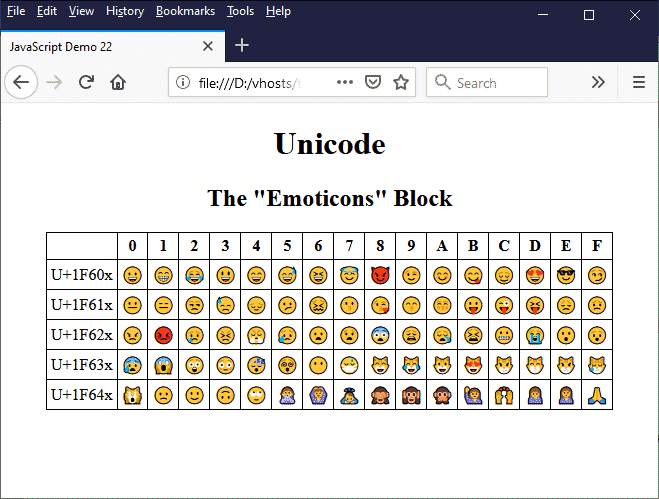Image resolution: width=659 pixels, height=499 pixels.
Task: Click the heart-eyes face in U+1F60x row
Action: pyautogui.click(x=535, y=275)
